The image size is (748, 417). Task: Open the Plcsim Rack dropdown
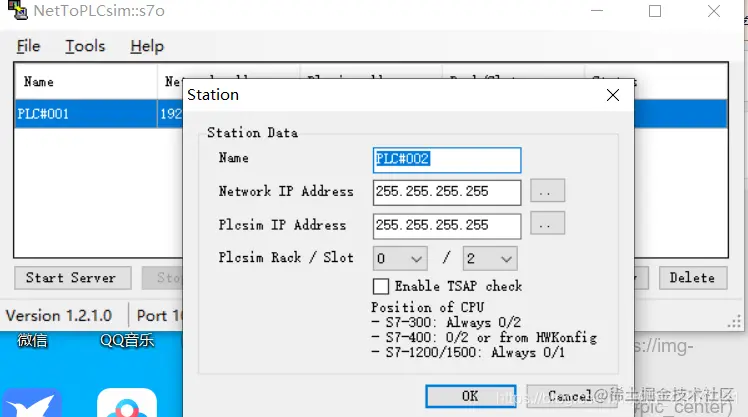(x=400, y=259)
